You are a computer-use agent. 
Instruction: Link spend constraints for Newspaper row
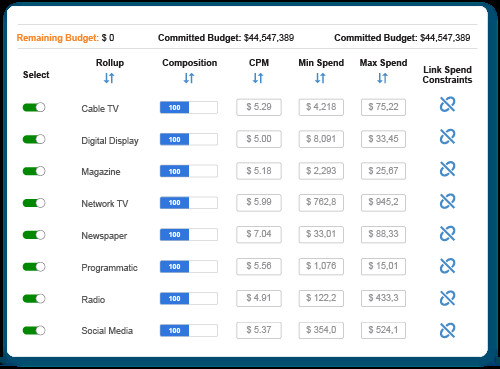pos(447,233)
